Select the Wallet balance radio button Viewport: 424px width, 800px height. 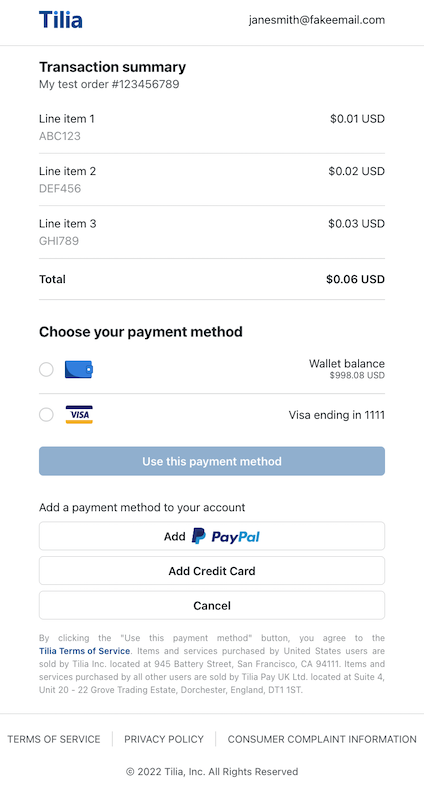click(x=46, y=369)
